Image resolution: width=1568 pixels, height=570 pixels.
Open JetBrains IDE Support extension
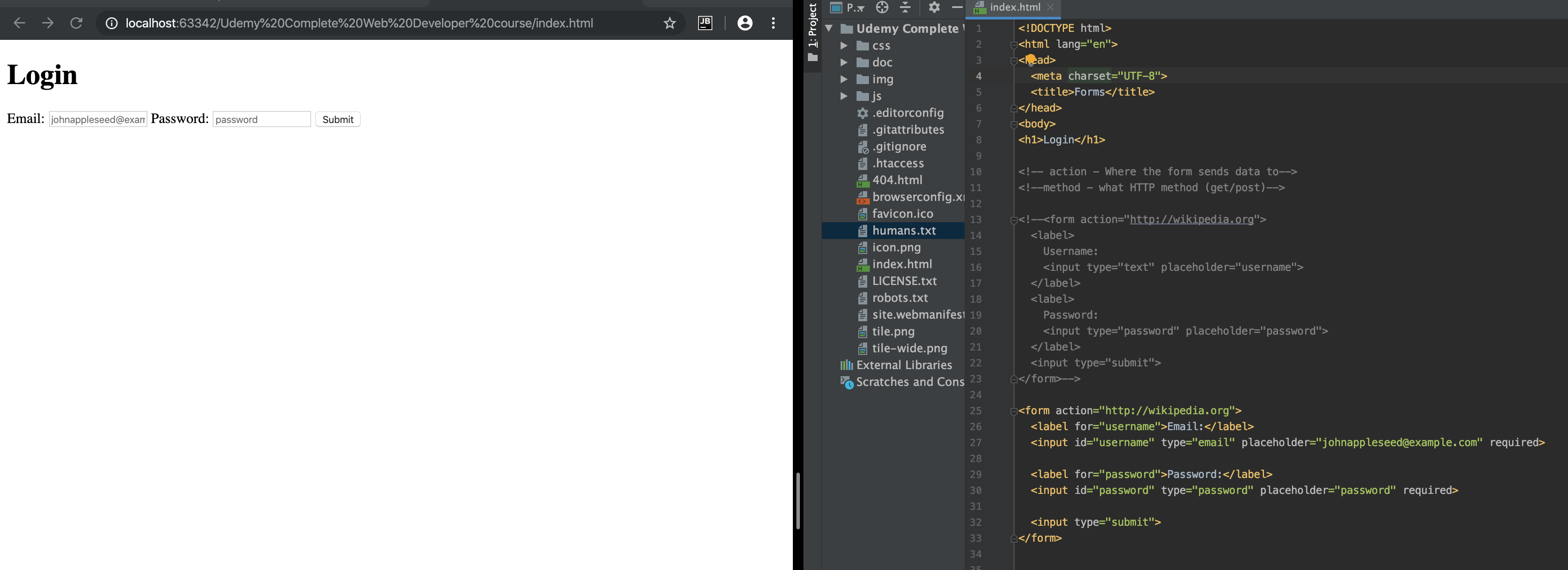[705, 23]
